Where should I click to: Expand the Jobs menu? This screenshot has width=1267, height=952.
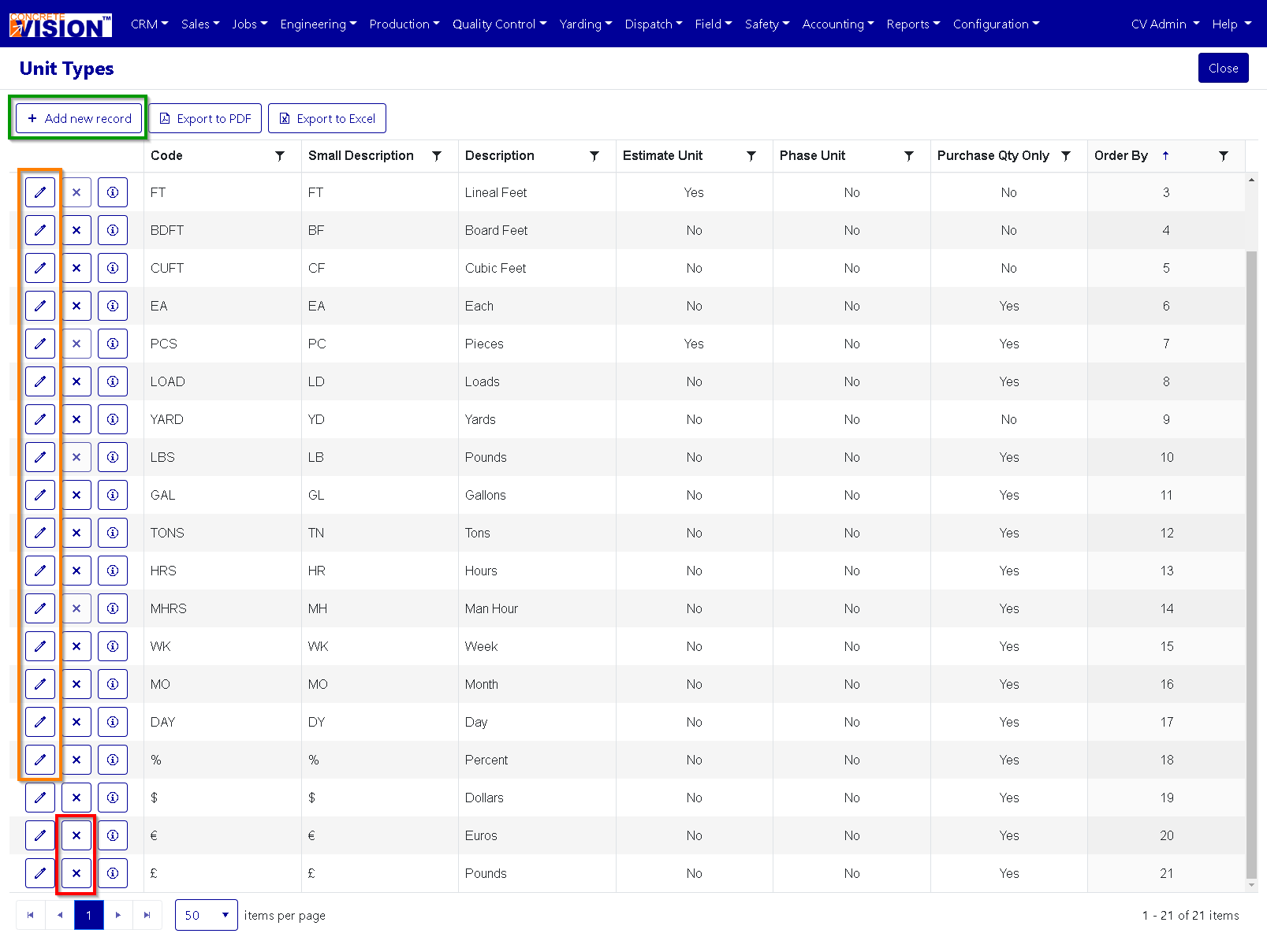250,24
